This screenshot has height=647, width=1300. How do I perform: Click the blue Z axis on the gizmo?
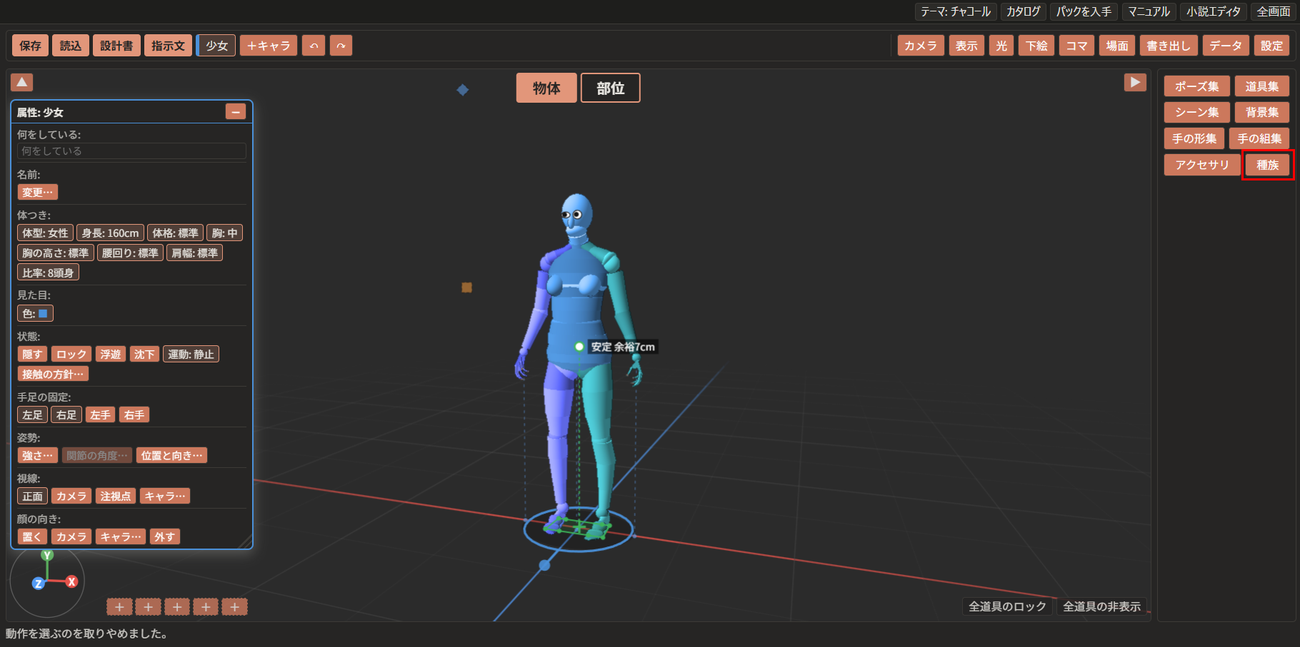38,583
